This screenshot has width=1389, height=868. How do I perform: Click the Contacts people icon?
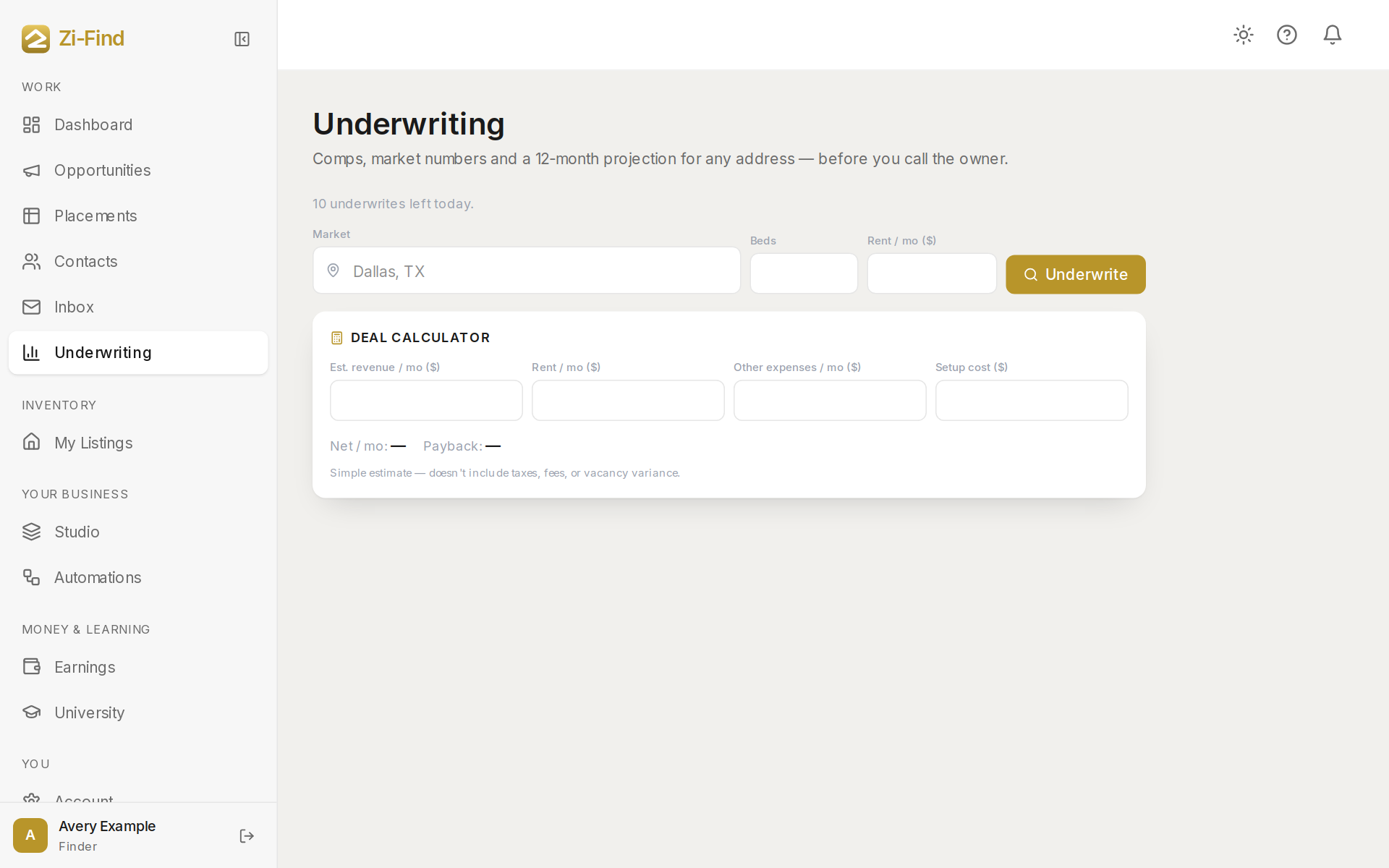coord(31,262)
